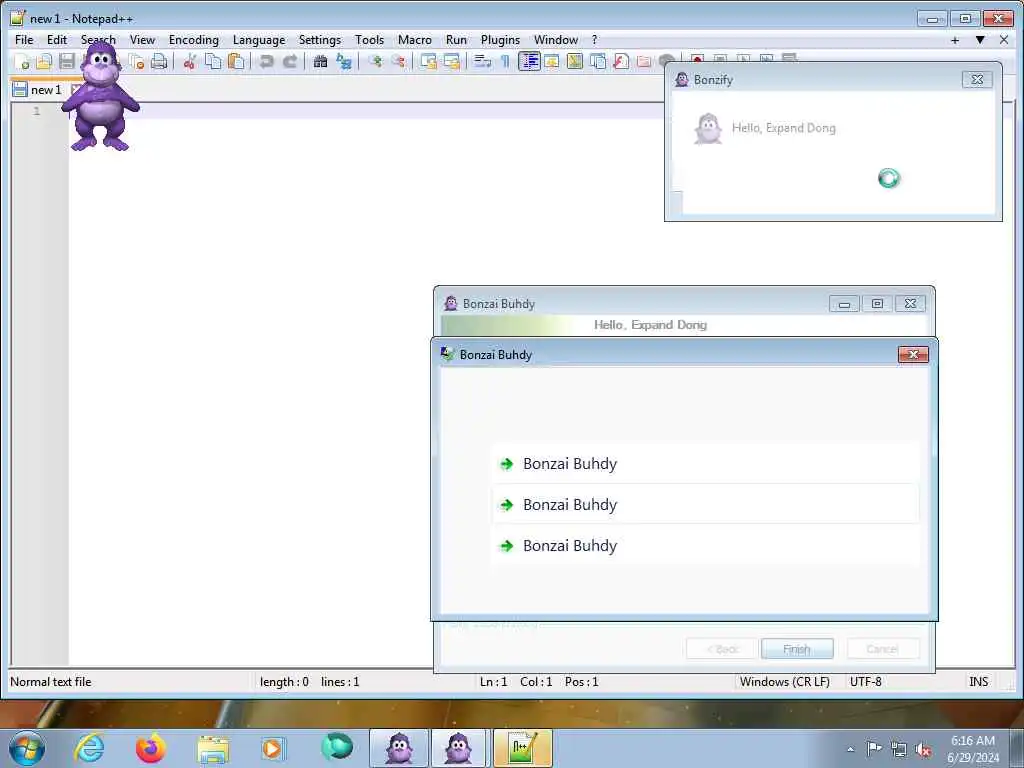1024x768 pixels.
Task: Open the Encoding menu
Action: click(x=193, y=40)
